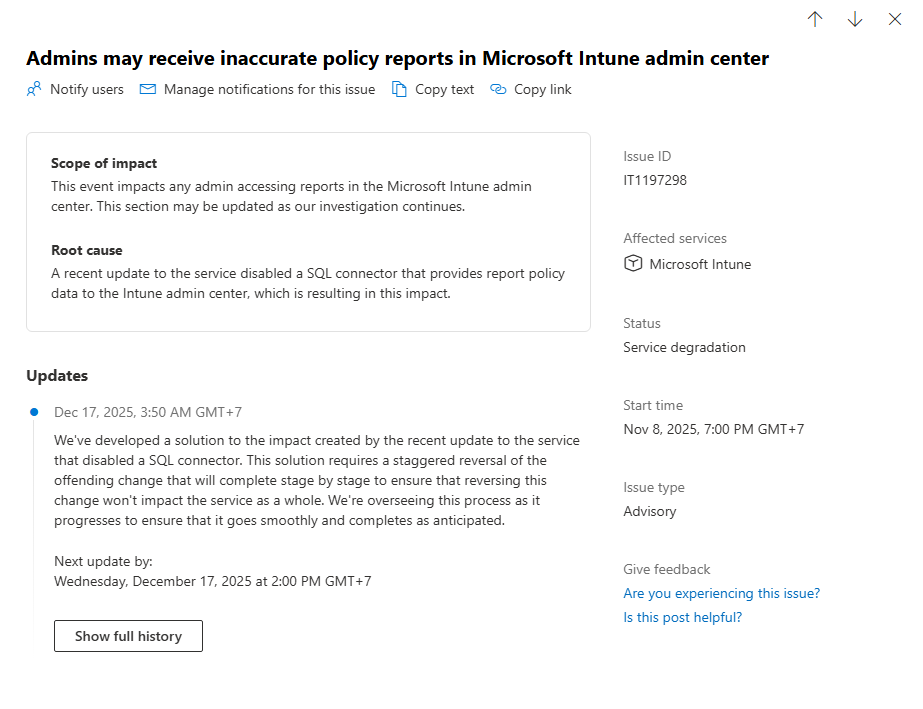Screen dimensions: 923x709
Task: Go to the previous issue with up arrow
Action: (815, 20)
